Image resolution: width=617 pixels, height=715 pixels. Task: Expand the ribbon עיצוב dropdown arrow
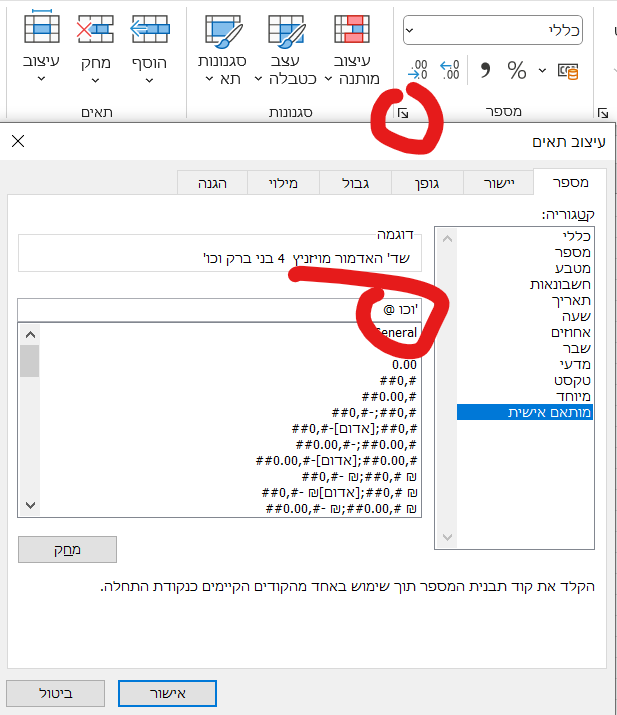41,79
